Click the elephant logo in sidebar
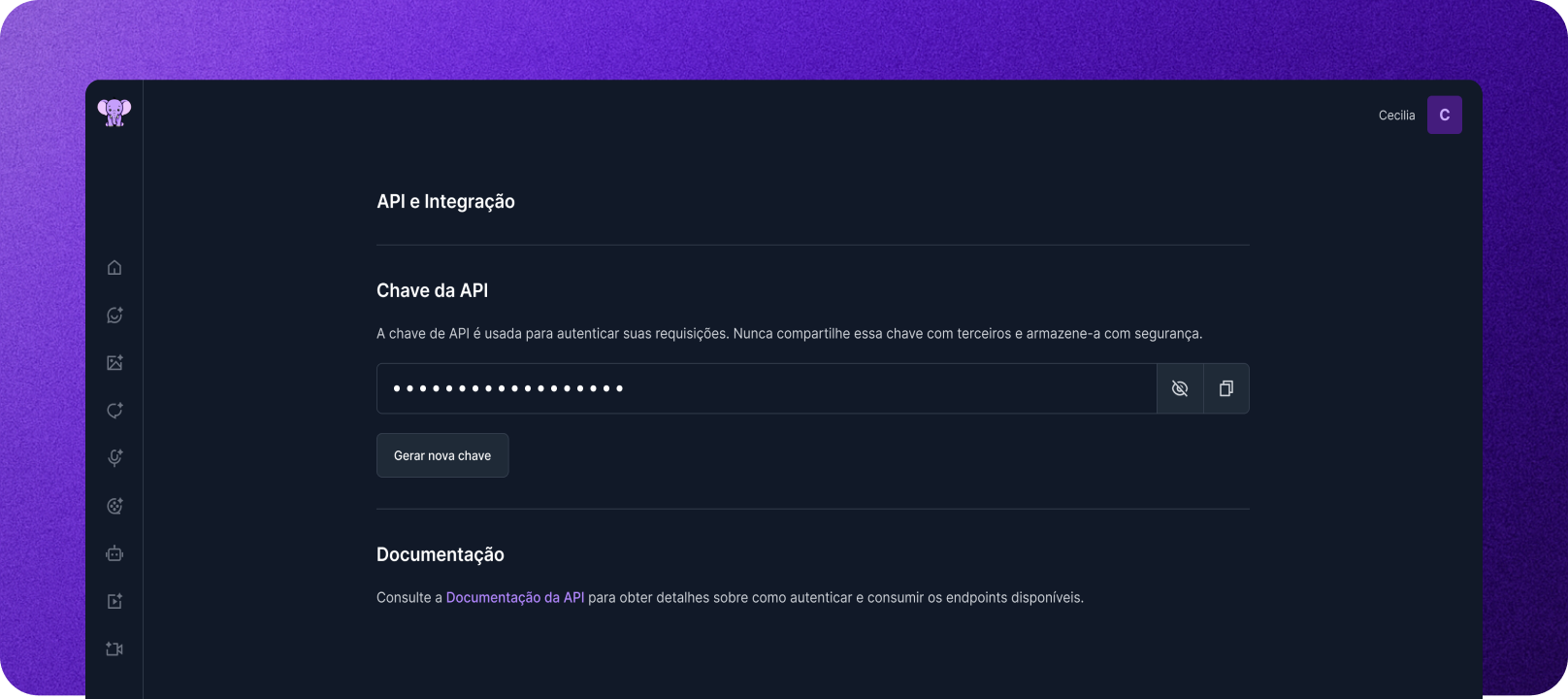The height and width of the screenshot is (699, 1568). pos(114,113)
